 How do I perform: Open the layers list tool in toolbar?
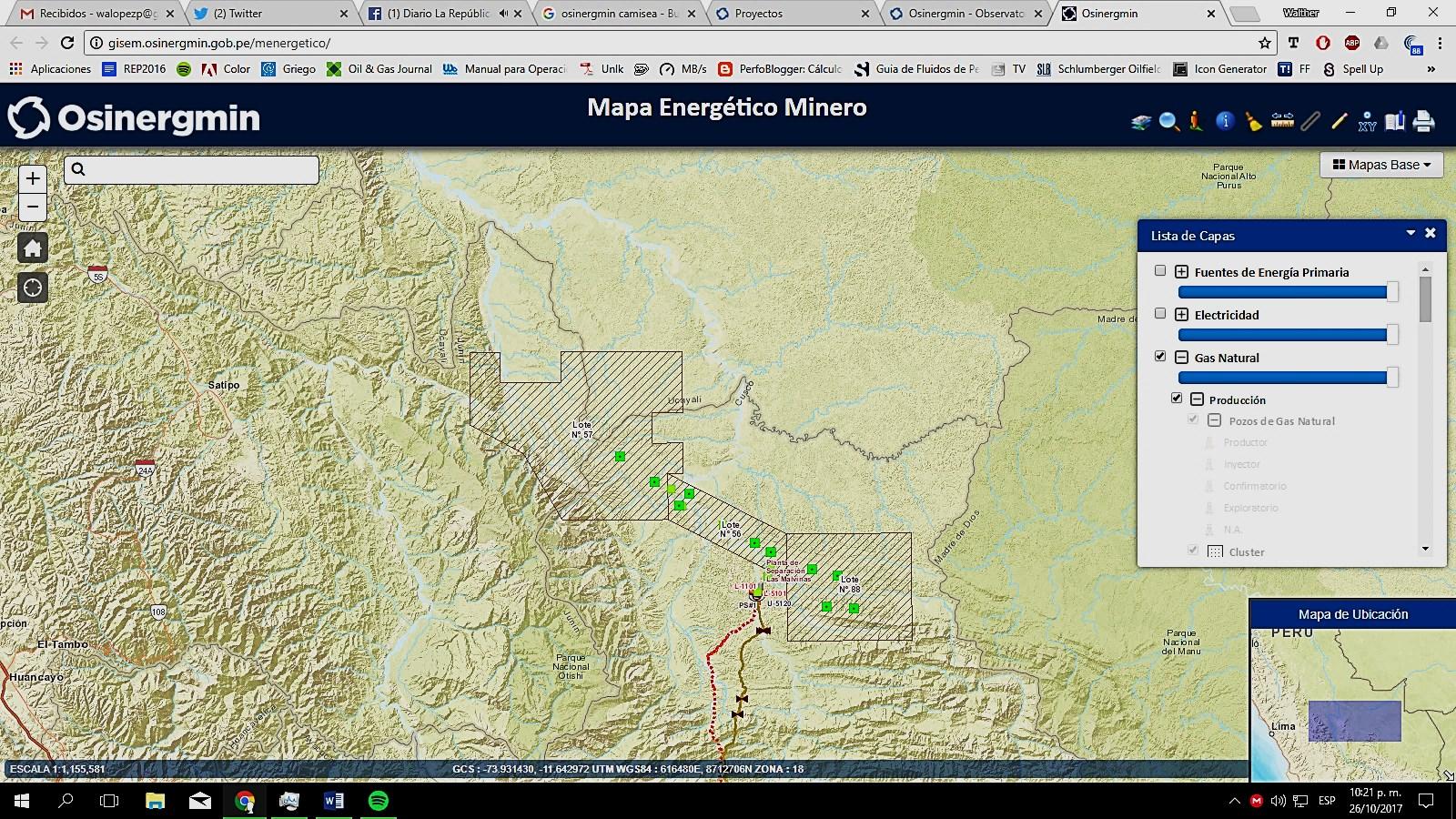pos(1141,121)
